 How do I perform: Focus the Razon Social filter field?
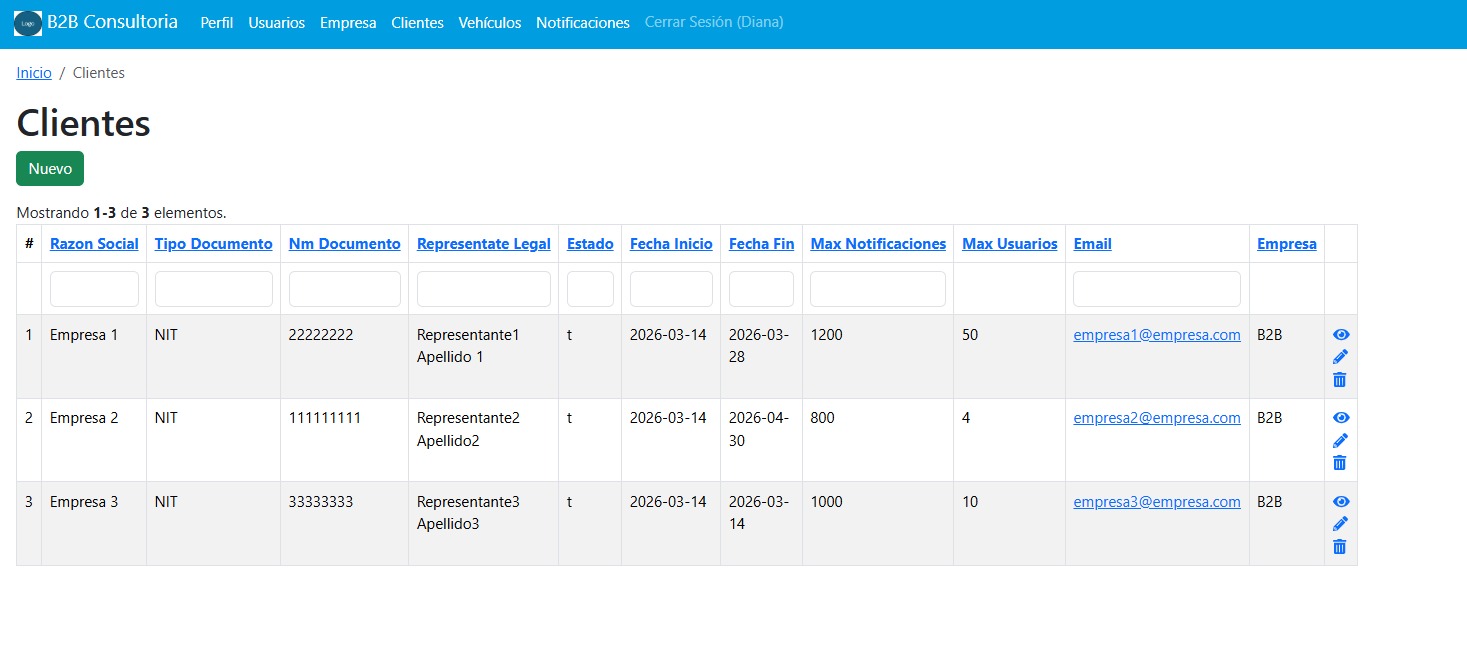tap(94, 289)
